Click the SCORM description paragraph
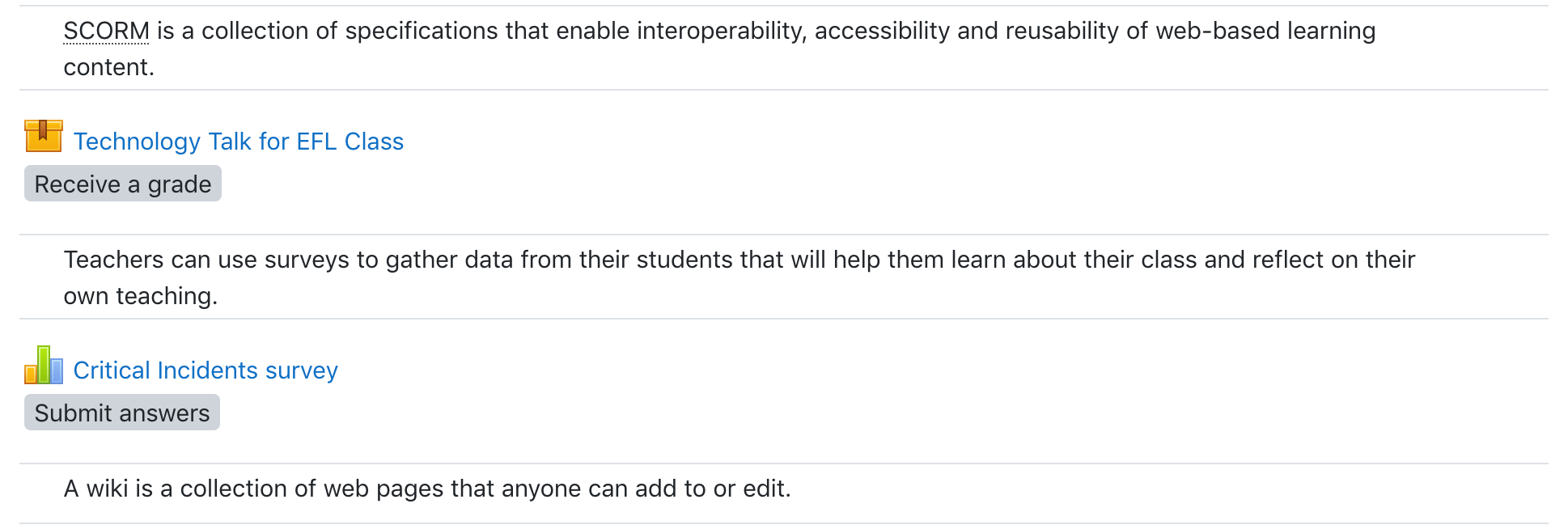 (720, 49)
